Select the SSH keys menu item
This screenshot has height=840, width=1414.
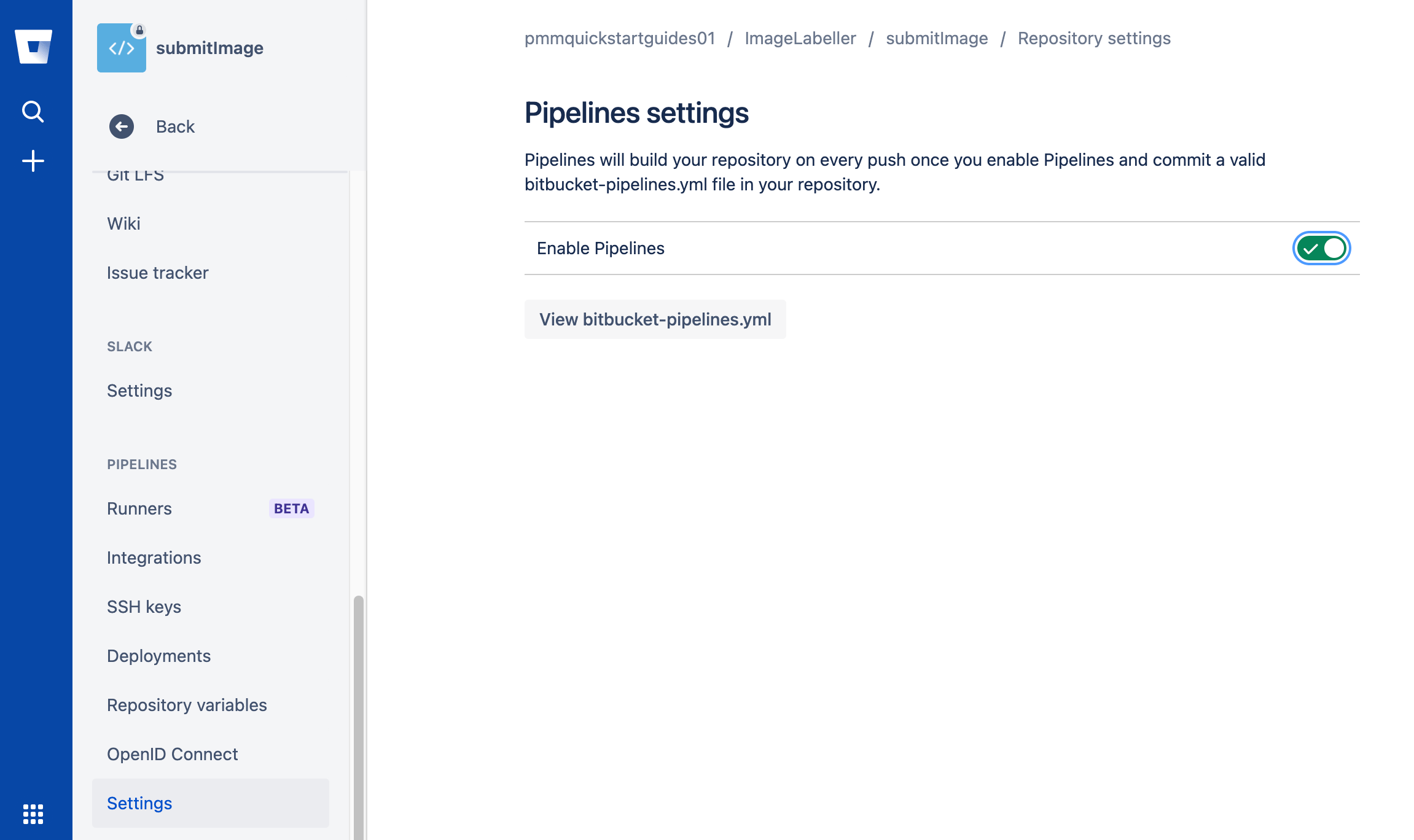point(144,606)
